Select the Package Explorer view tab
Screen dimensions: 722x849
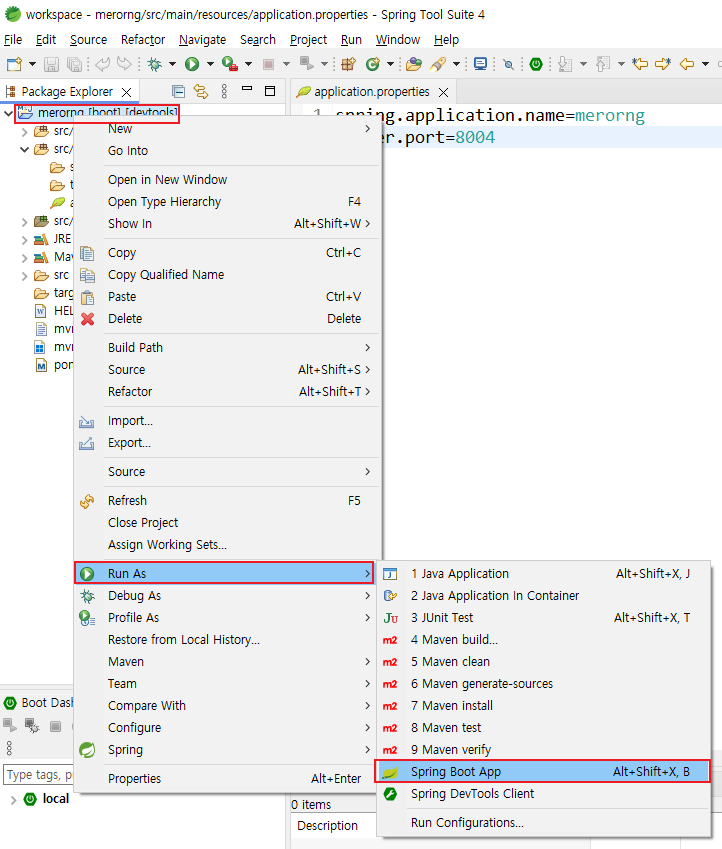[x=67, y=92]
